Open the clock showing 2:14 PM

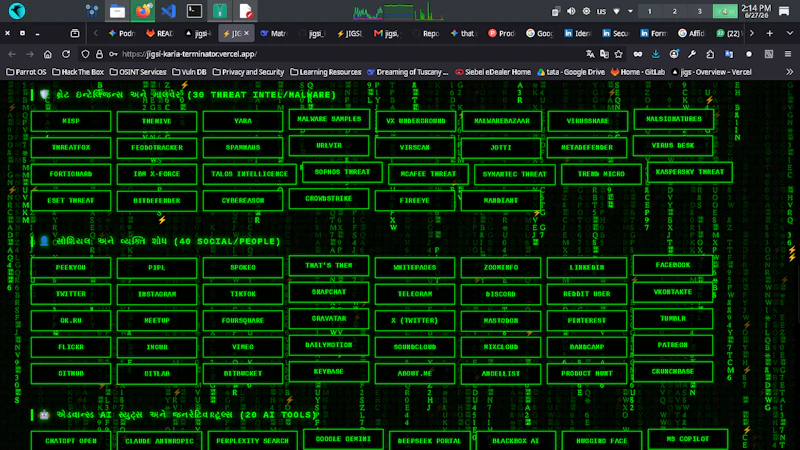click(756, 11)
